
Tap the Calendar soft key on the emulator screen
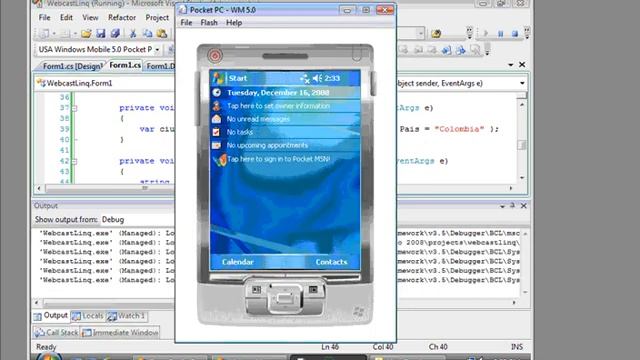pyautogui.click(x=238, y=262)
